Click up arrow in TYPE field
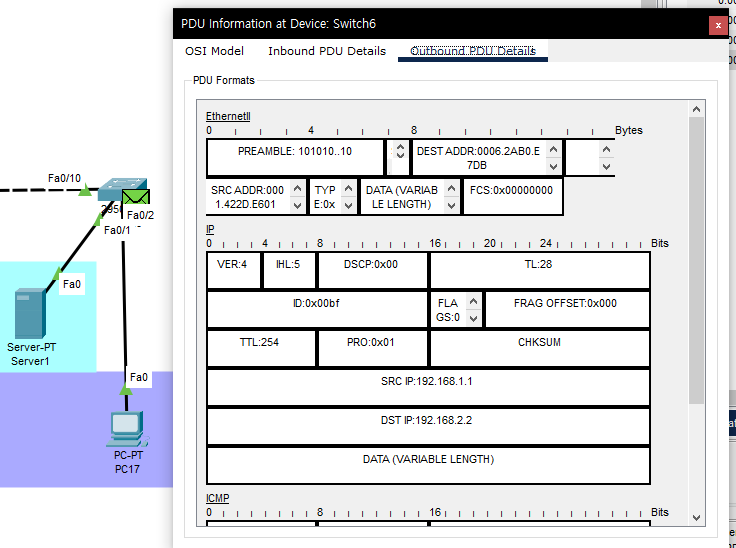This screenshot has height=548, width=736. coord(348,189)
